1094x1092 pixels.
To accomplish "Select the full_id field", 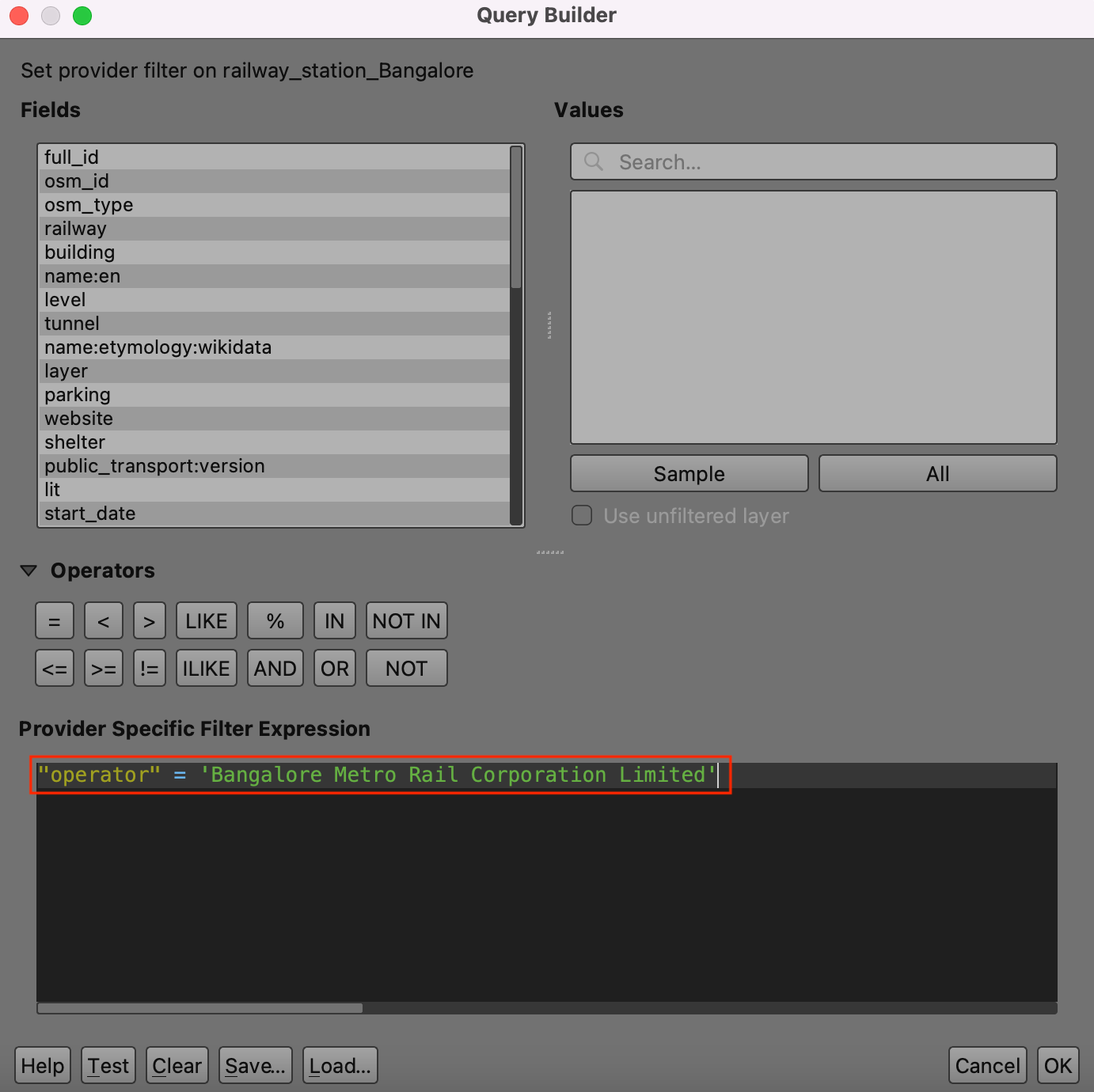I will click(x=274, y=157).
